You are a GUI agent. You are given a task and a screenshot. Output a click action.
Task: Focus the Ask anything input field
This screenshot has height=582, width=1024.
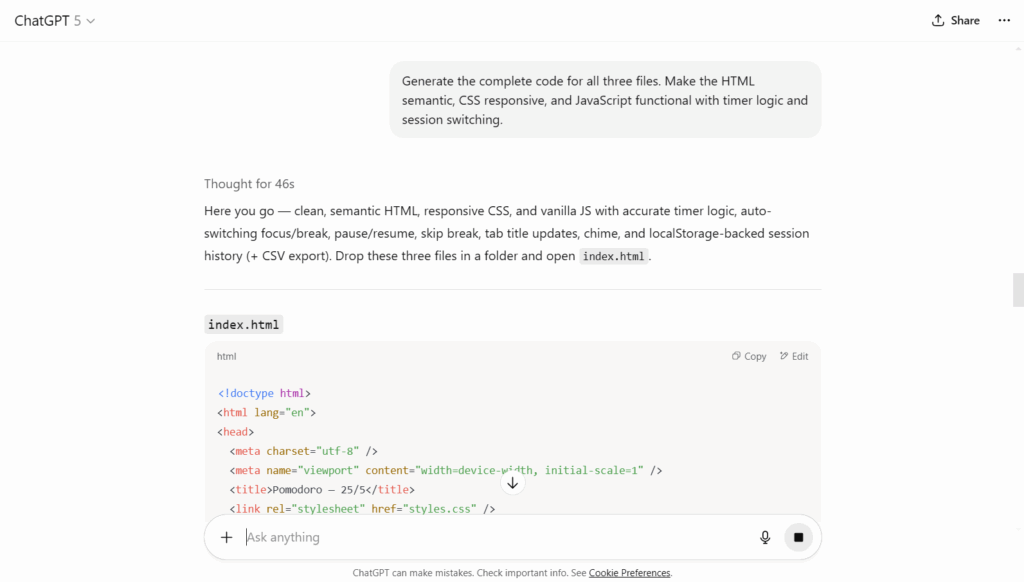[496, 537]
